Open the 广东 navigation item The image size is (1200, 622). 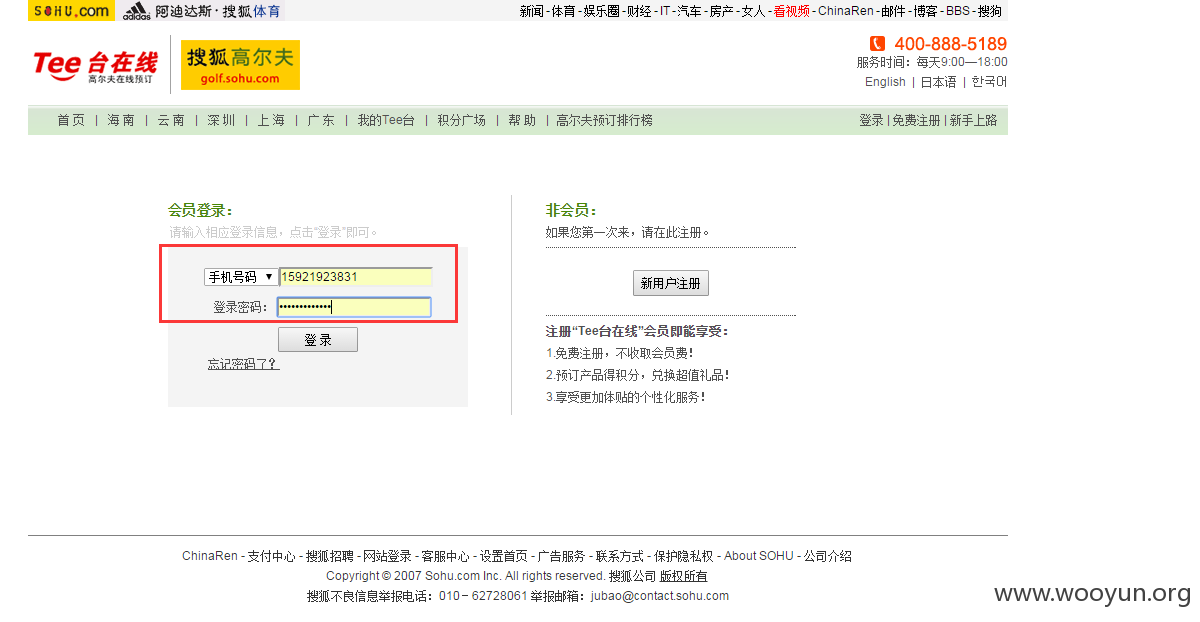321,120
